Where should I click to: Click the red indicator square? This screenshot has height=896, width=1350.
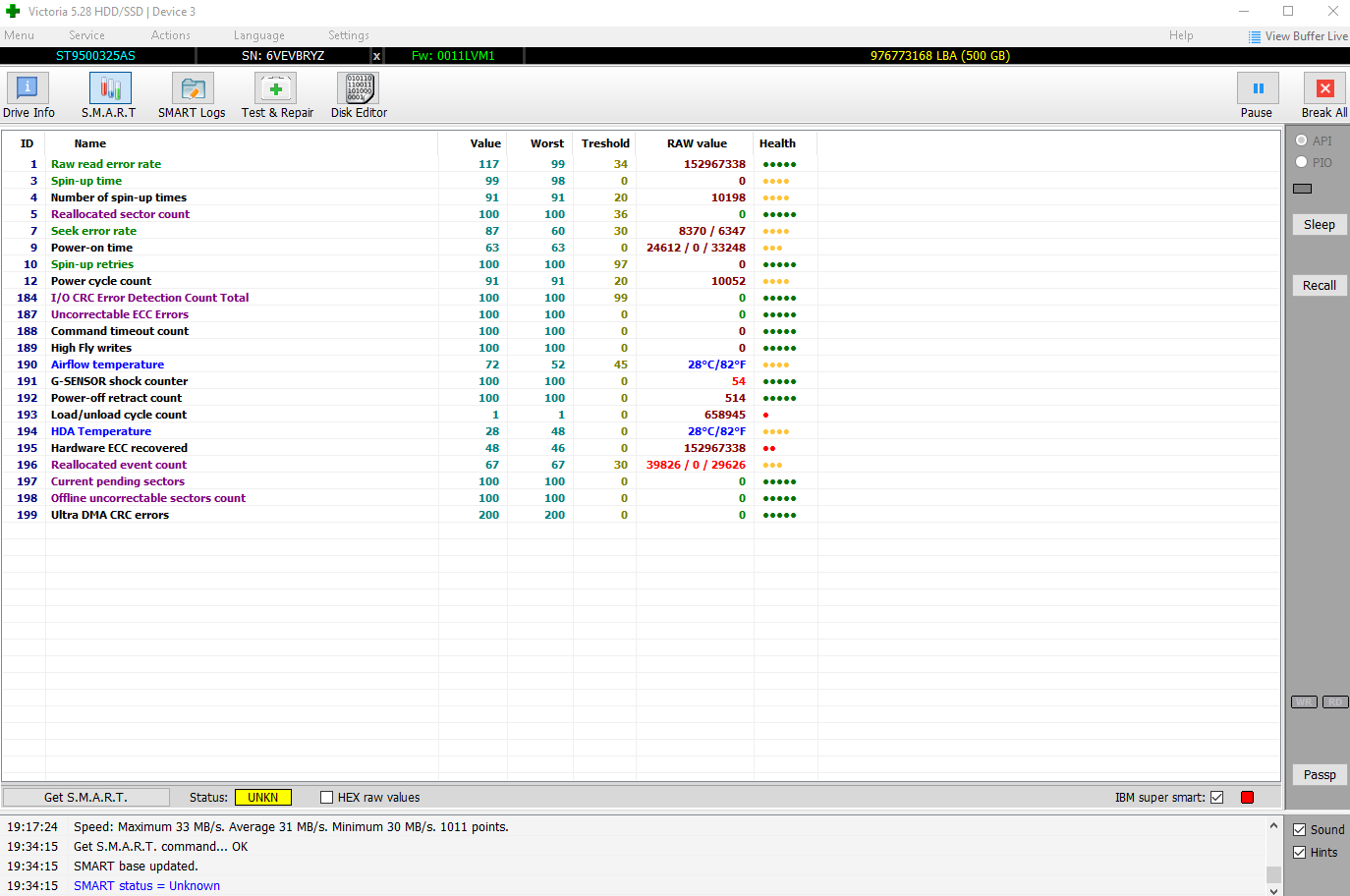click(x=1248, y=798)
